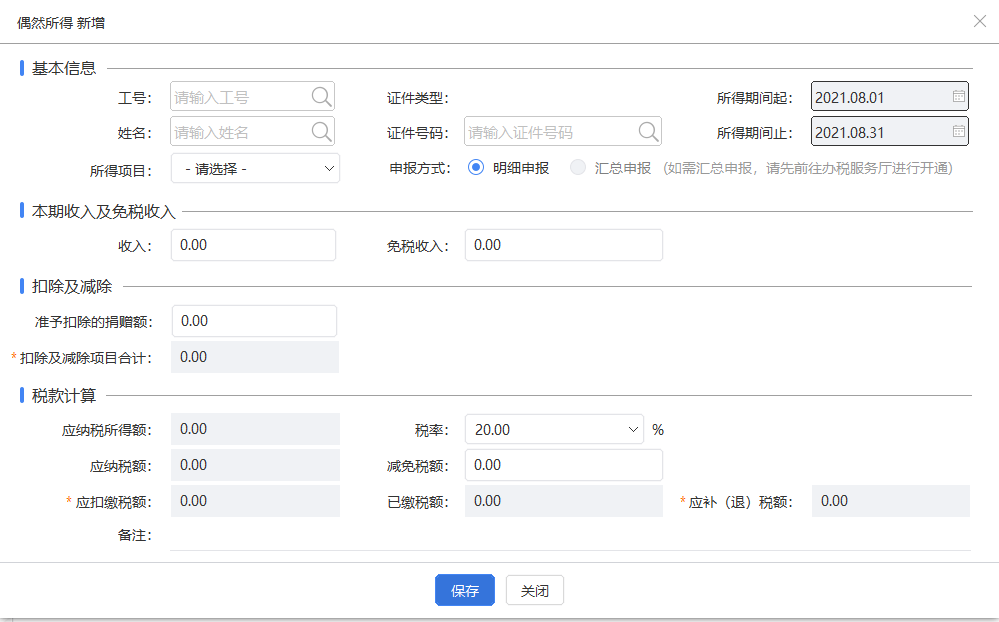Click the 减免税额 input field

(x=564, y=465)
